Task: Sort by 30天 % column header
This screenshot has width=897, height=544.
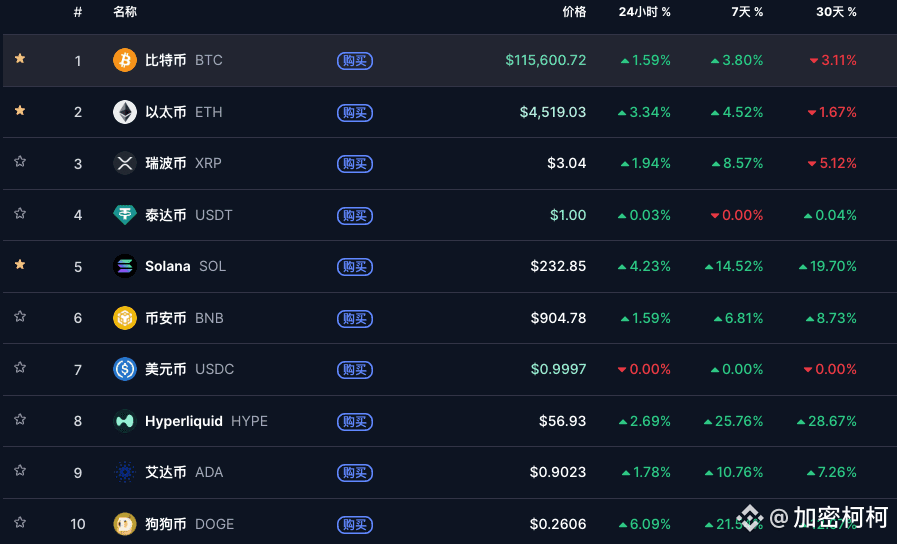Action: click(836, 12)
